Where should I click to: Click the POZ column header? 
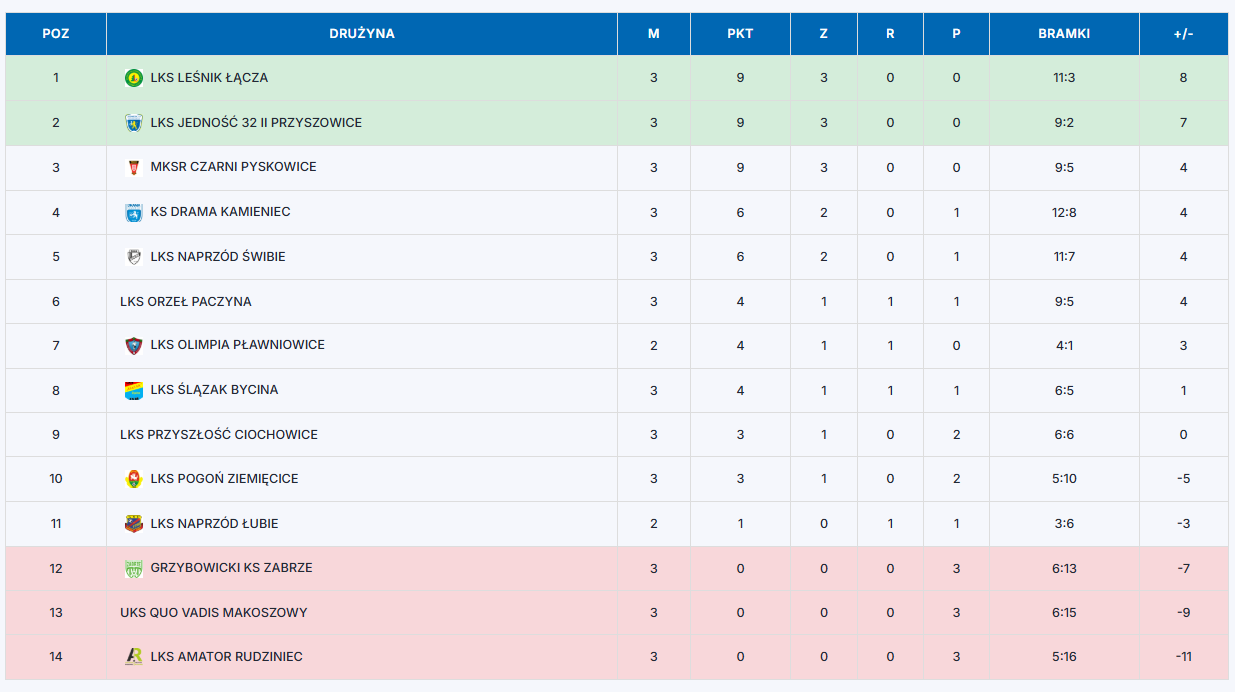56,34
